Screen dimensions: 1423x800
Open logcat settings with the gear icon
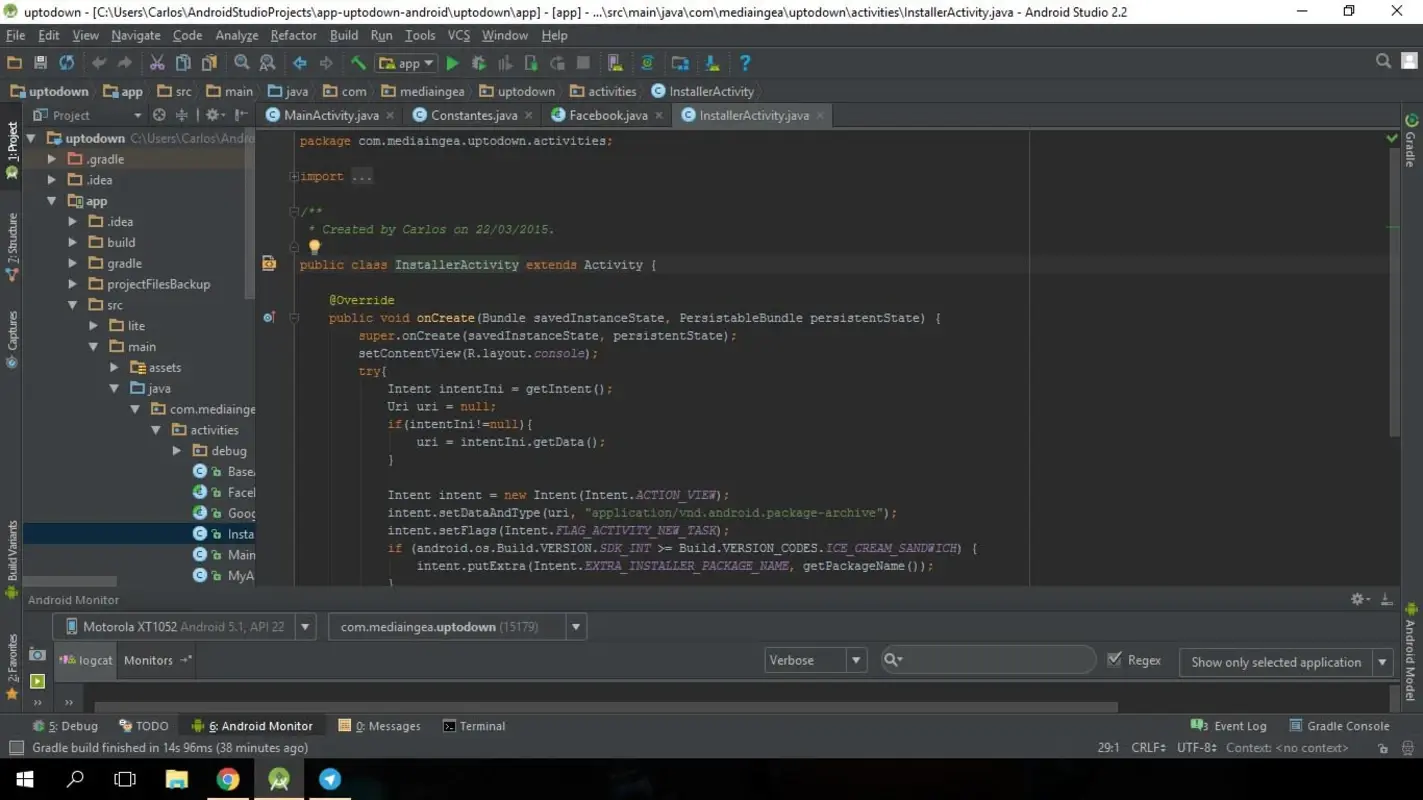point(1357,598)
